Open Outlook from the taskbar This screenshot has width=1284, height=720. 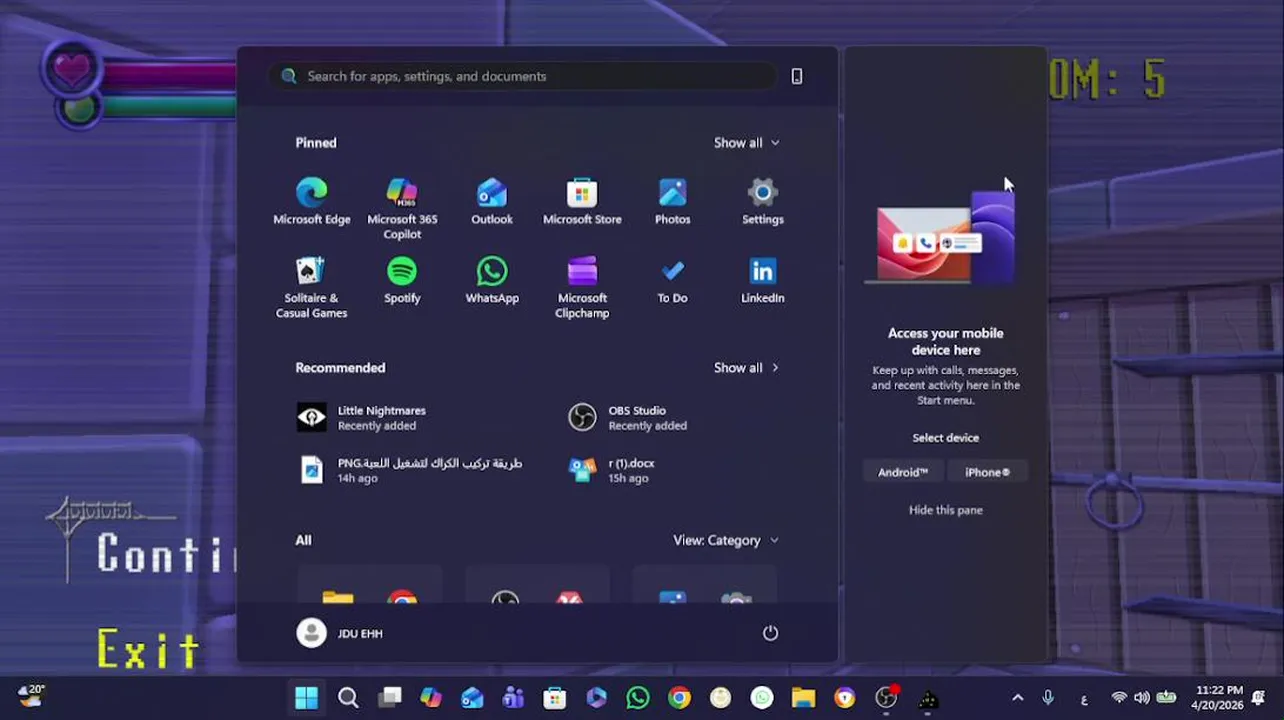click(472, 697)
